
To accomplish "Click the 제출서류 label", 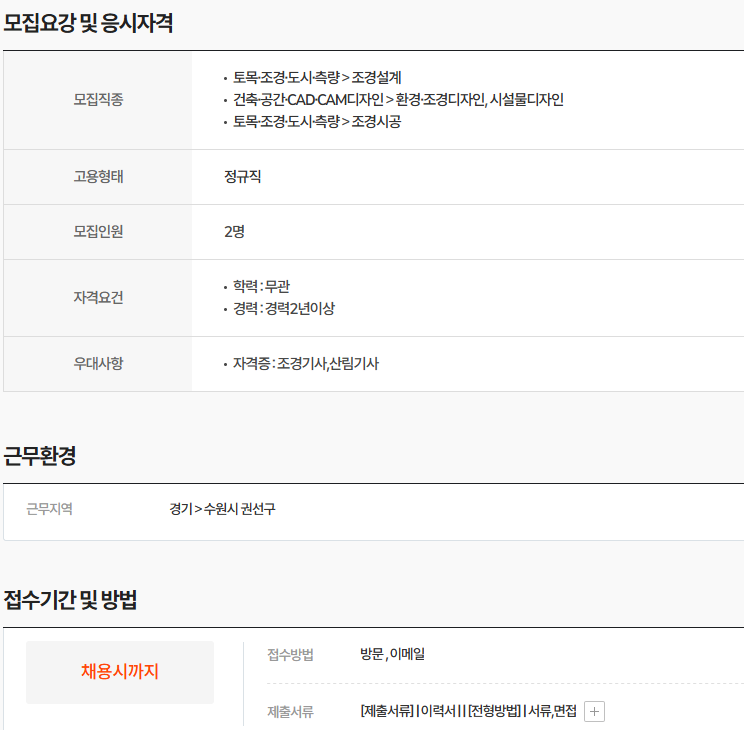I will pos(290,711).
